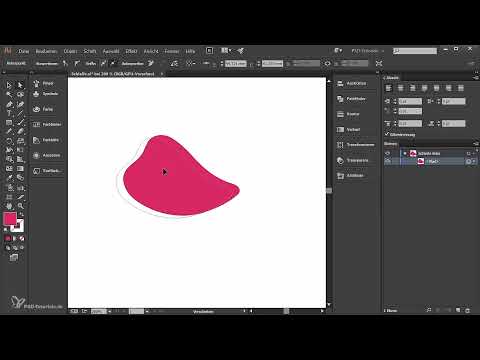Open the Pinsel panel

pyautogui.click(x=48, y=83)
